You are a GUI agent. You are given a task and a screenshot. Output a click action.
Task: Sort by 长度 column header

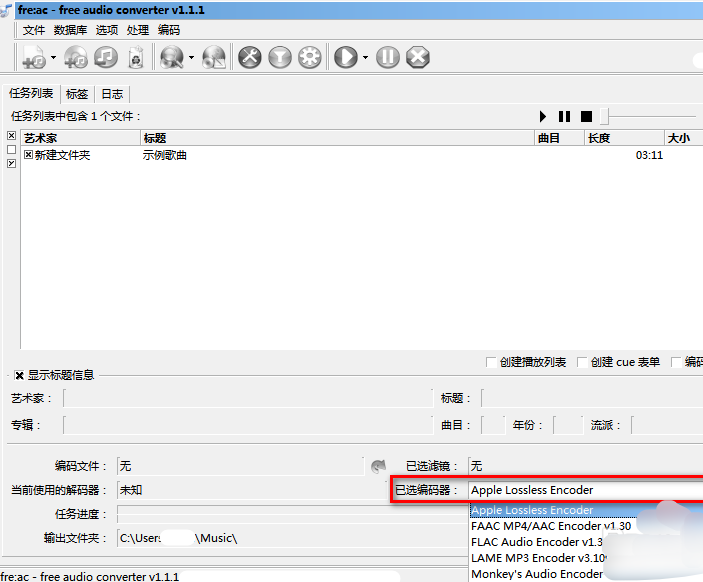tap(625, 138)
